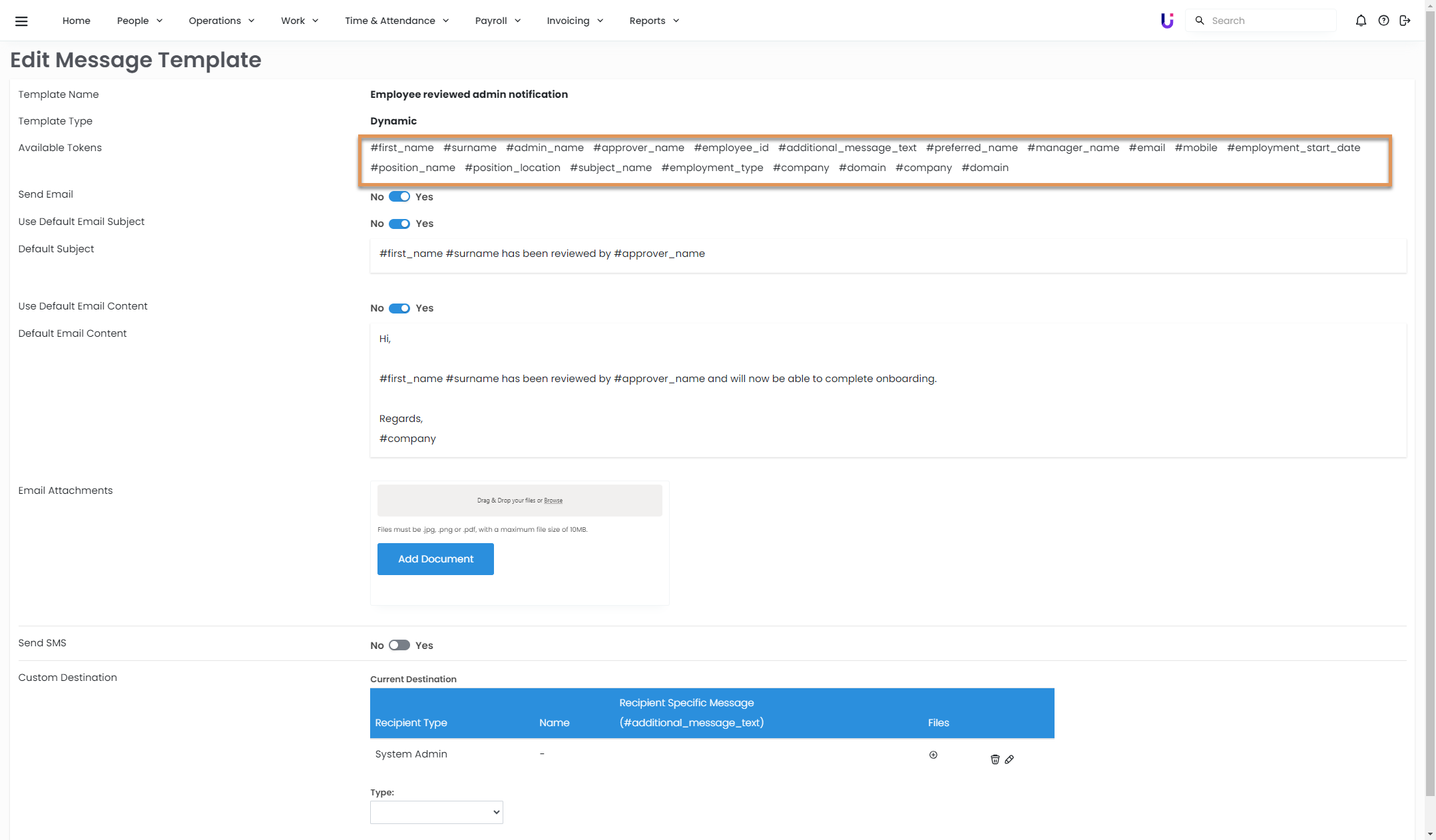
Task: Expand the Payroll menu
Action: 497,21
